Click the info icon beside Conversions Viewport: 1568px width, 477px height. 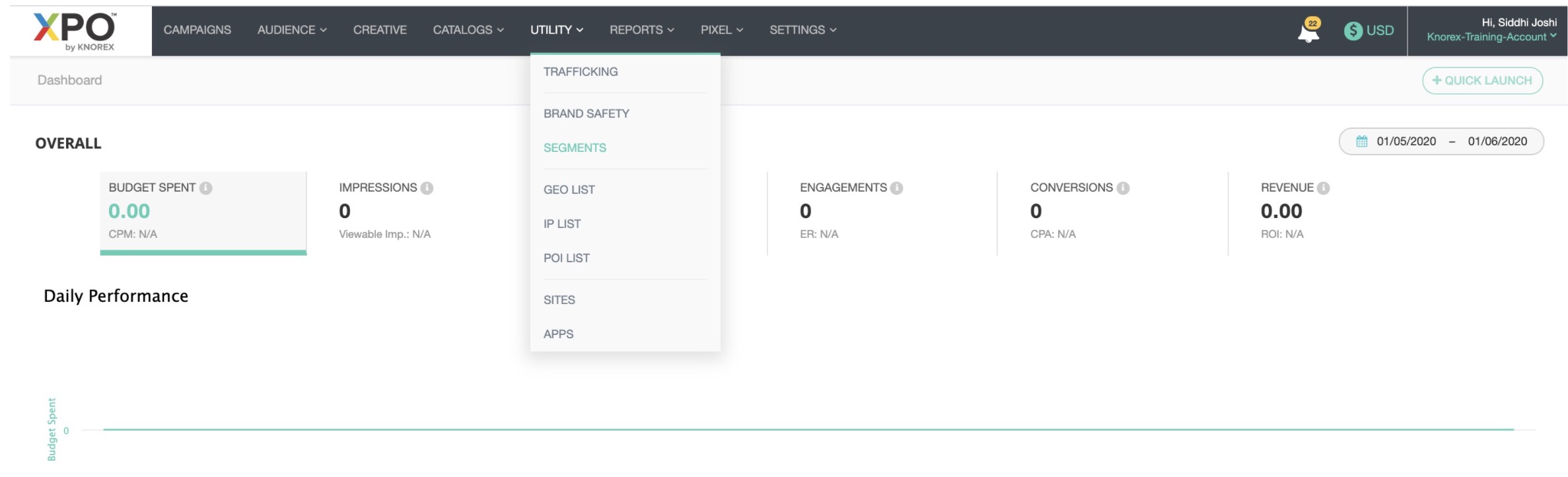pos(1123,188)
